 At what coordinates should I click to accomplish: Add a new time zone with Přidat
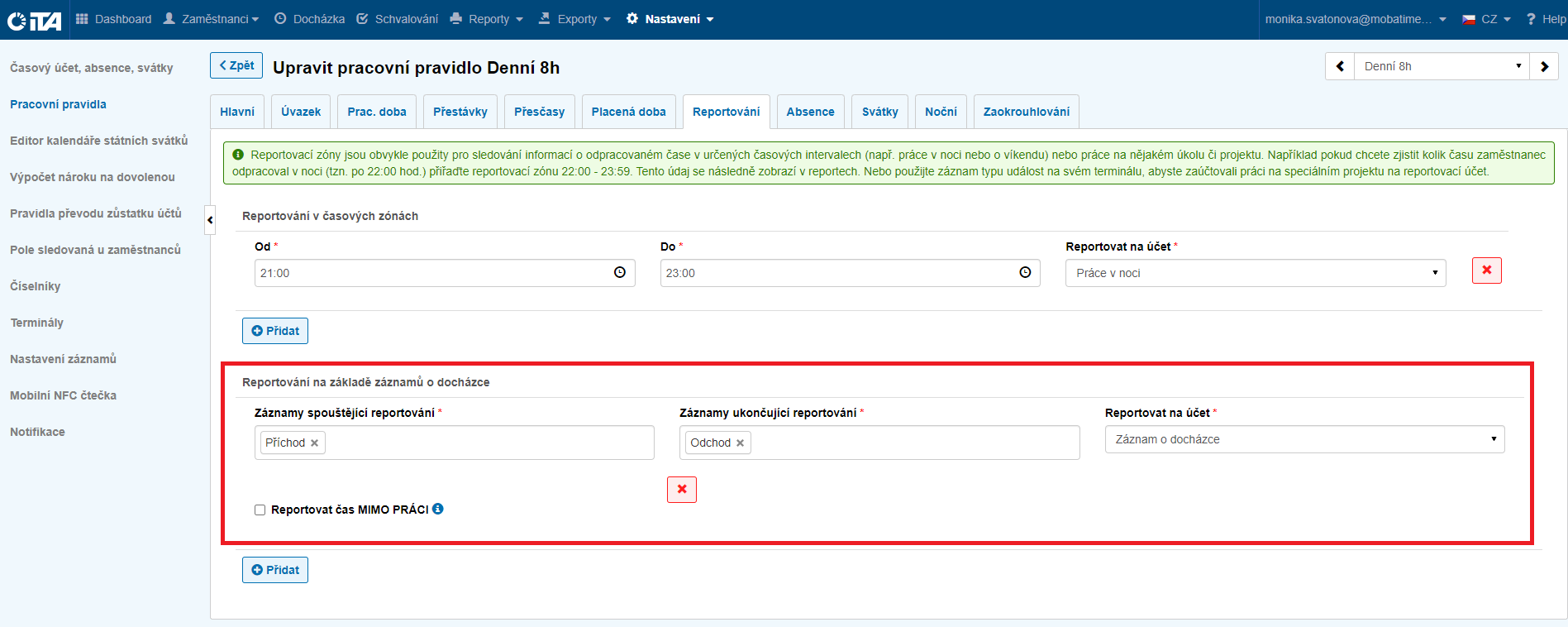pos(275,331)
